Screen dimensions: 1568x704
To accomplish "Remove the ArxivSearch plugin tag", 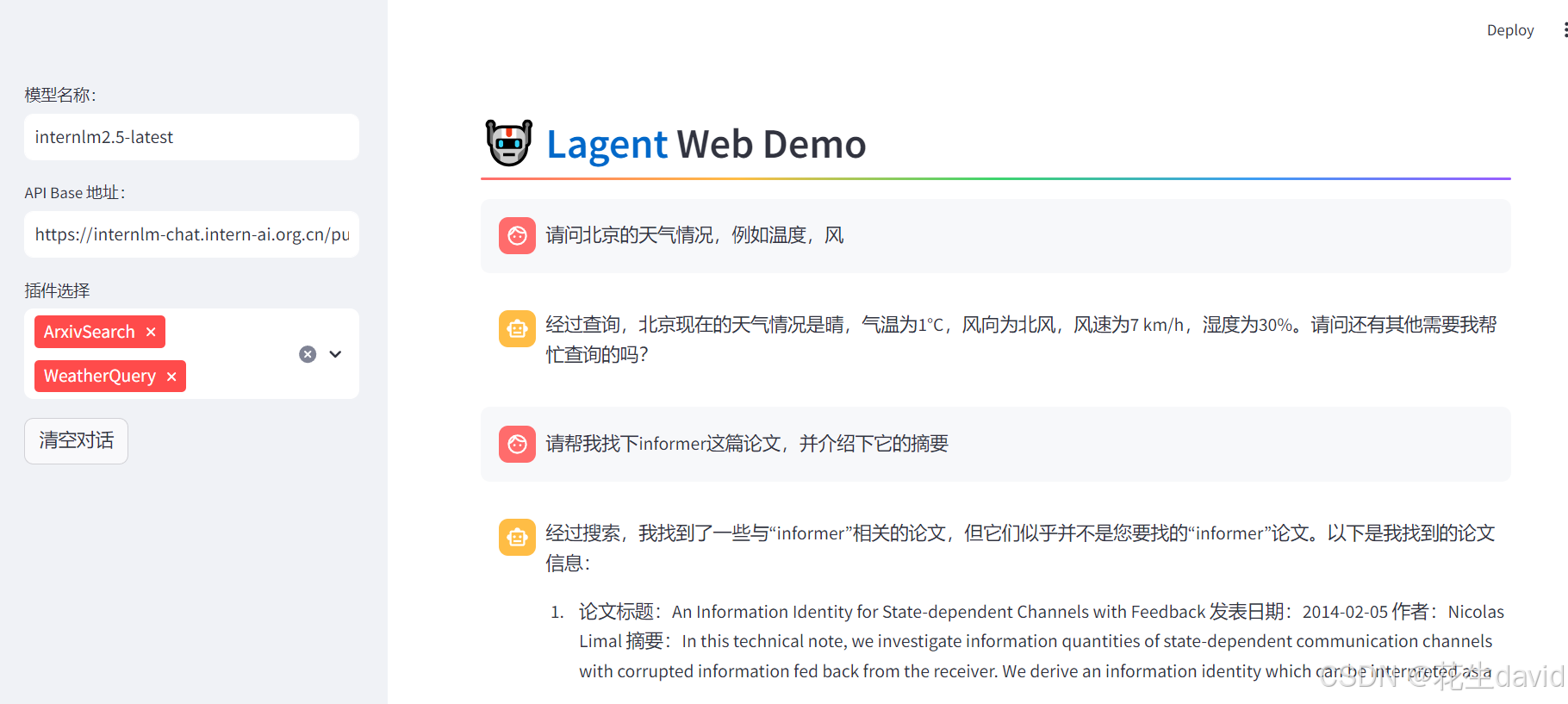I will coord(151,332).
